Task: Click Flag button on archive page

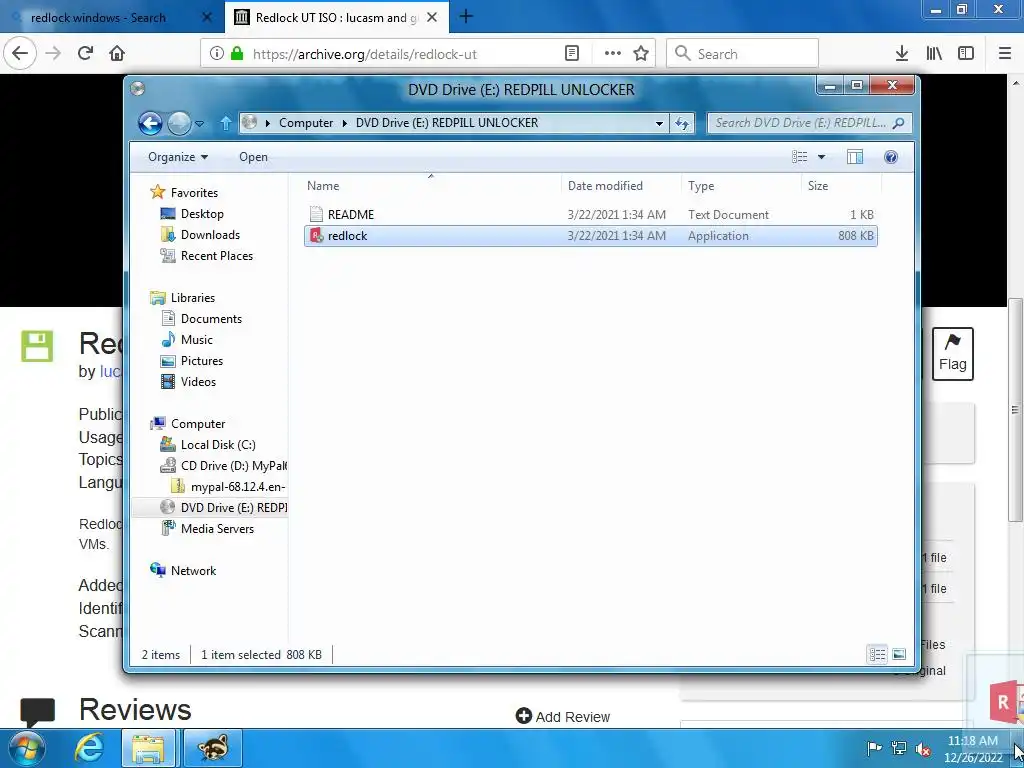Action: click(953, 353)
